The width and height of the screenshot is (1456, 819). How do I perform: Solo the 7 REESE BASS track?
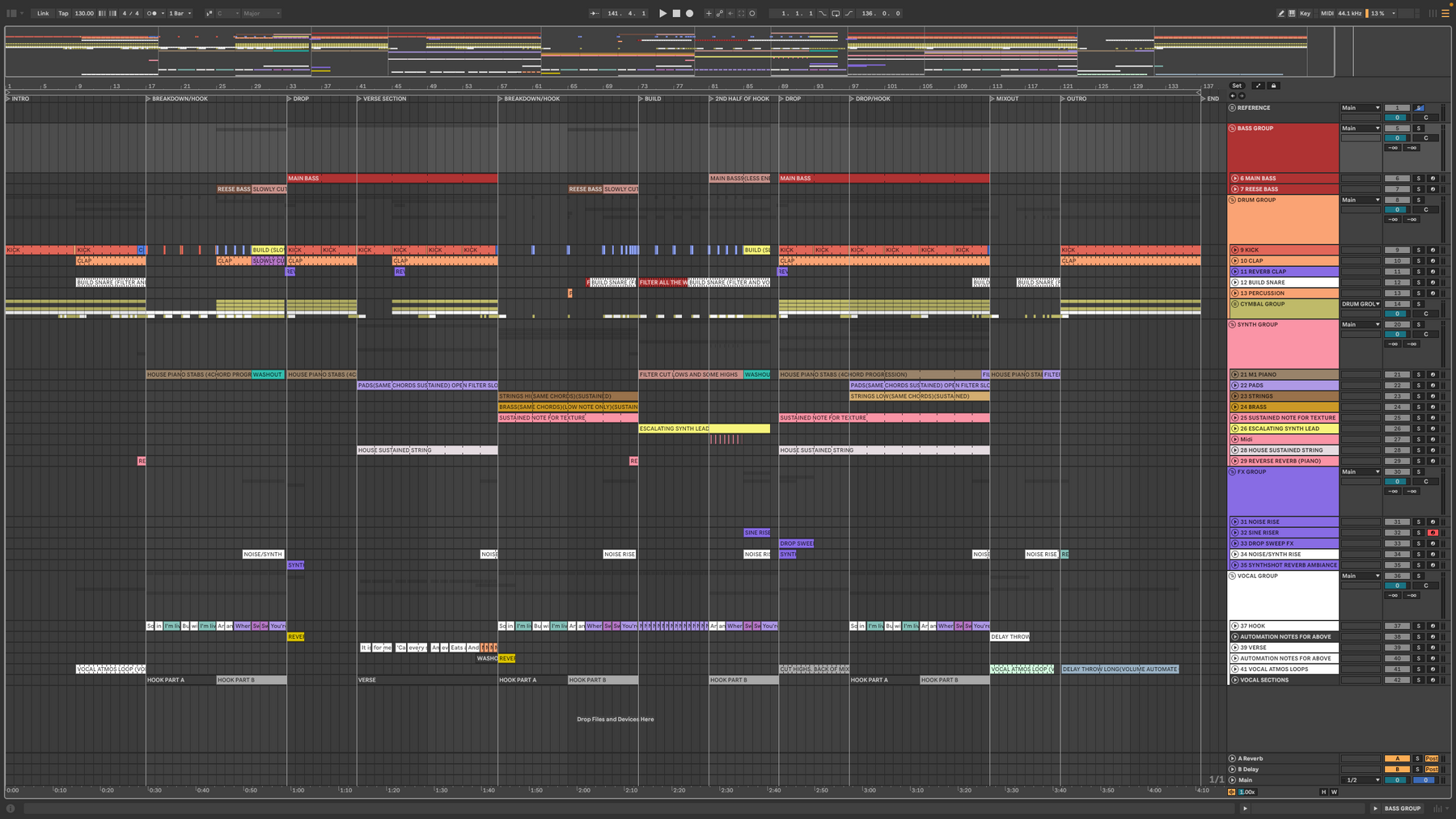point(1418,188)
